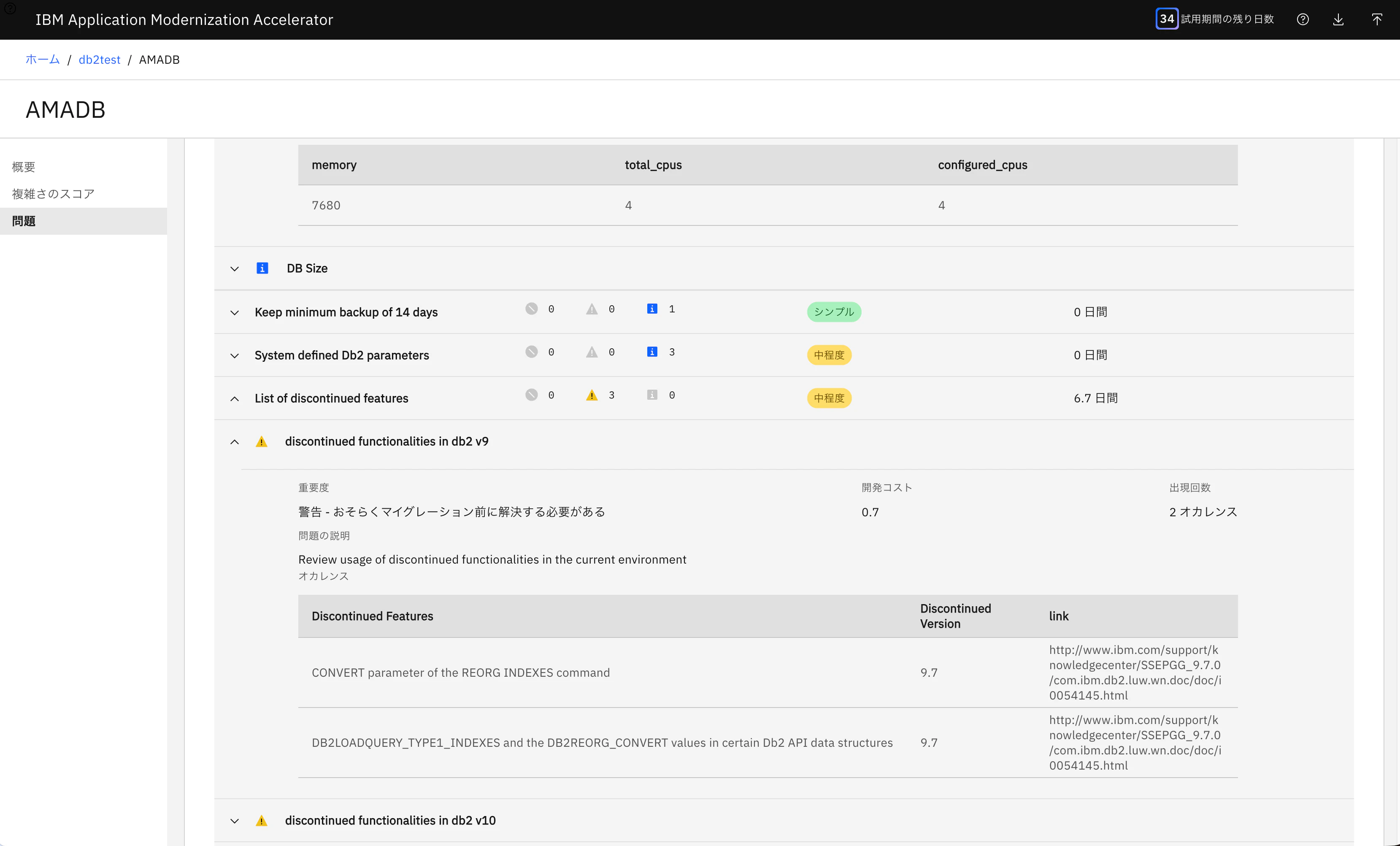
Task: Click the 6.7 日間 effort value
Action: click(1095, 398)
